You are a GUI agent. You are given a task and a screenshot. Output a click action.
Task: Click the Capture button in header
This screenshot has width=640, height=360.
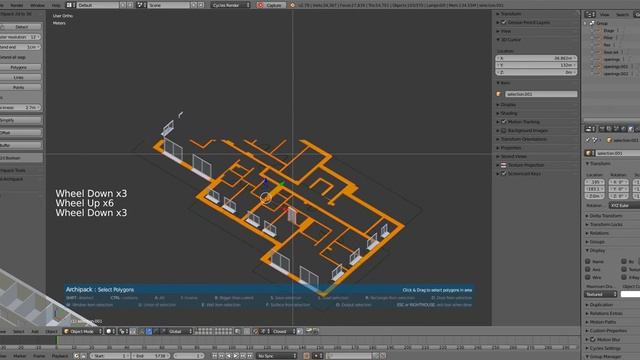pyautogui.click(x=271, y=5)
